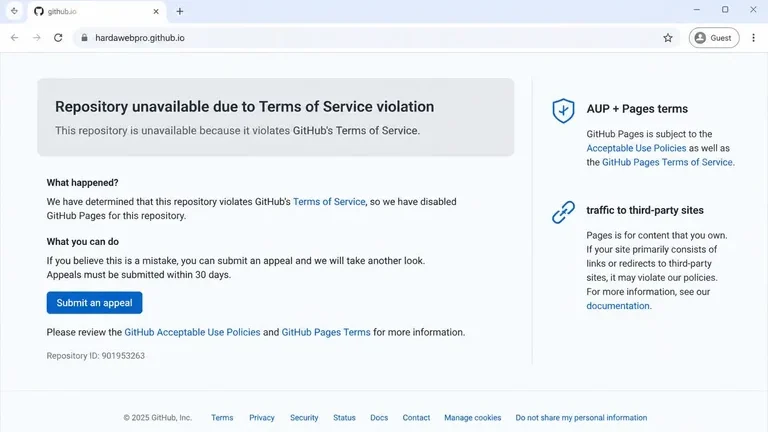
Task: Click the What happened? heading
Action: tap(82, 183)
